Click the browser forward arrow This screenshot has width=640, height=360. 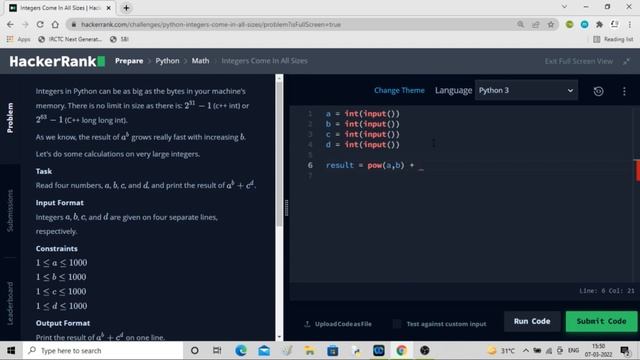25,24
